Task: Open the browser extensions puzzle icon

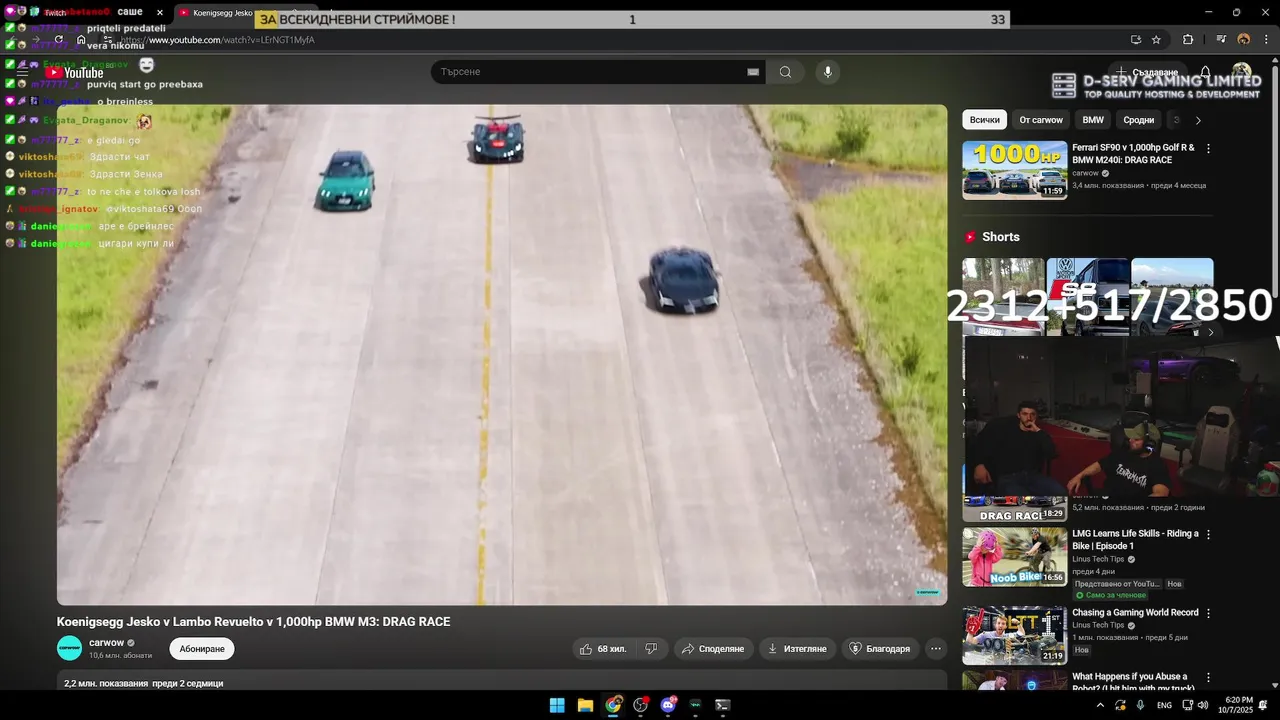Action: point(1188,40)
